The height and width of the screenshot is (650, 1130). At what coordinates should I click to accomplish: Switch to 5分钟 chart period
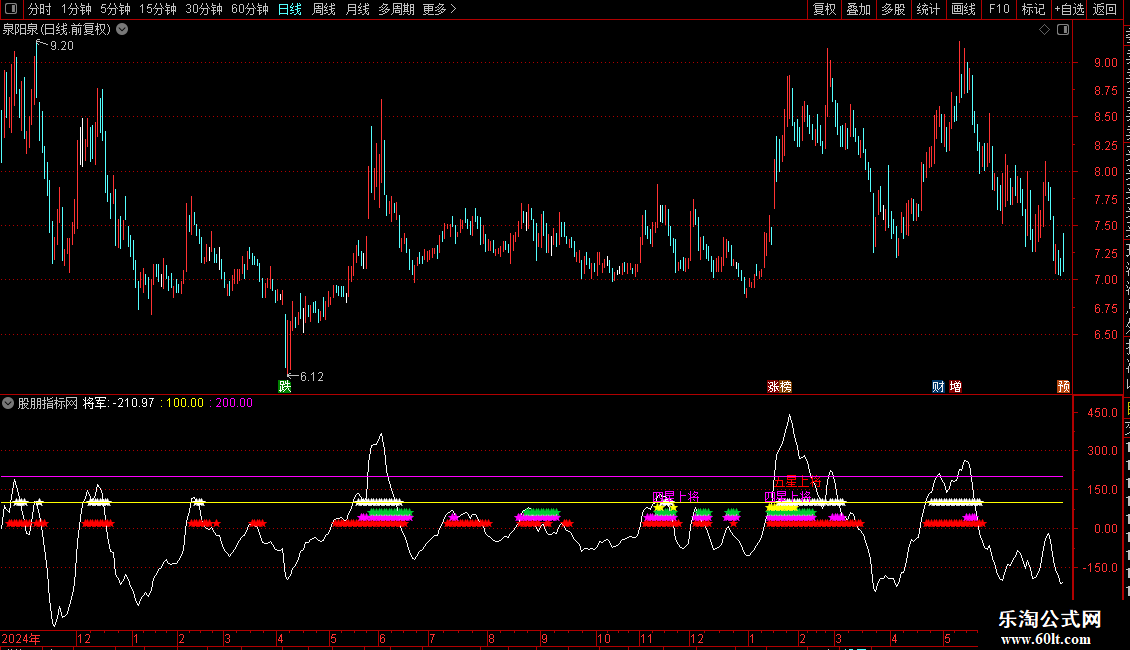pyautogui.click(x=115, y=9)
